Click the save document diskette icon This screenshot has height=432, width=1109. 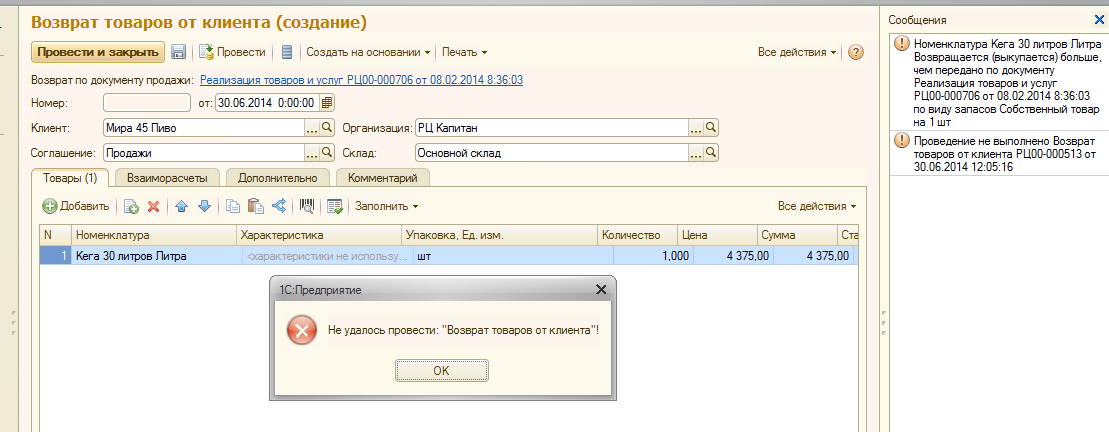point(179,52)
